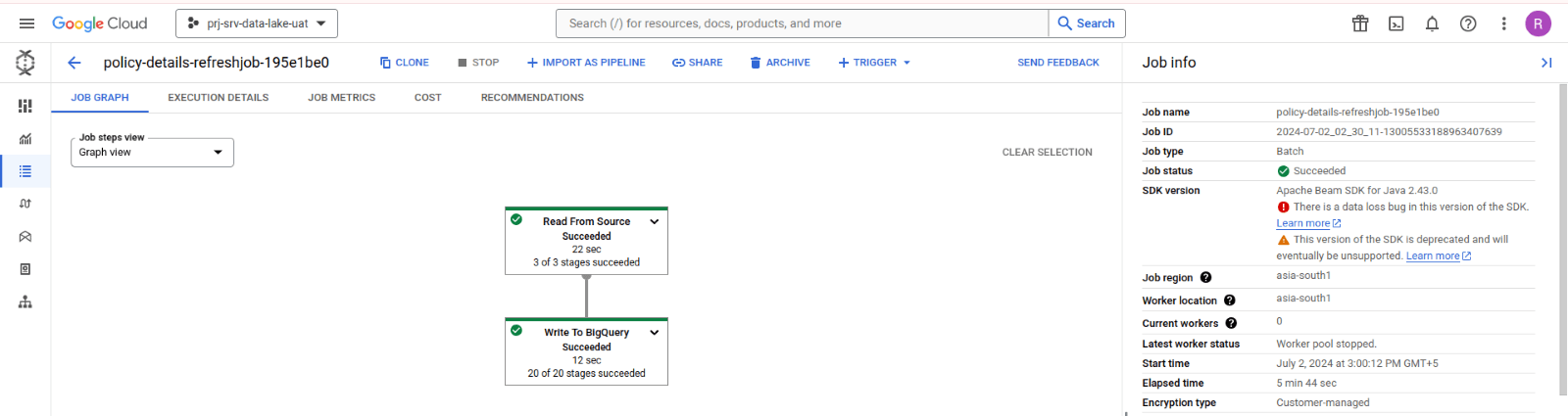Show help for Job region
The image size is (1568, 416).
(x=1205, y=277)
